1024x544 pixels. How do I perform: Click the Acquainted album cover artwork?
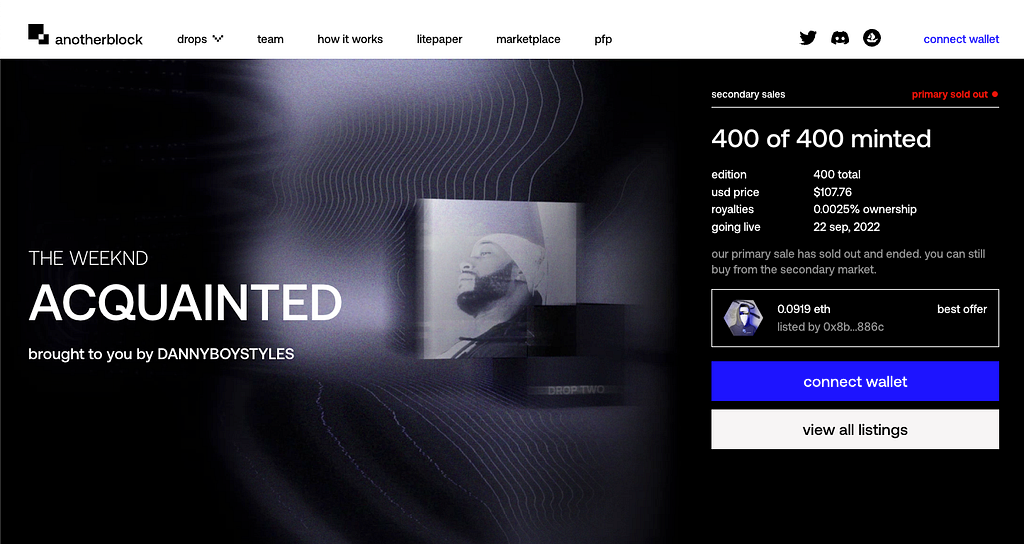pyautogui.click(x=496, y=279)
